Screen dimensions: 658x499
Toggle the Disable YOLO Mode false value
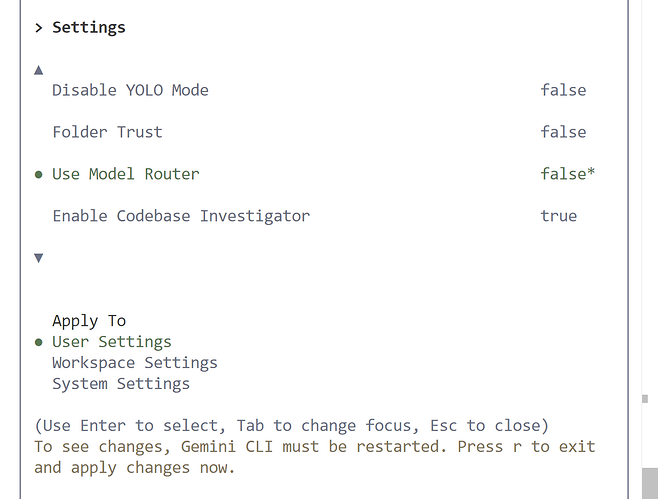[563, 90]
